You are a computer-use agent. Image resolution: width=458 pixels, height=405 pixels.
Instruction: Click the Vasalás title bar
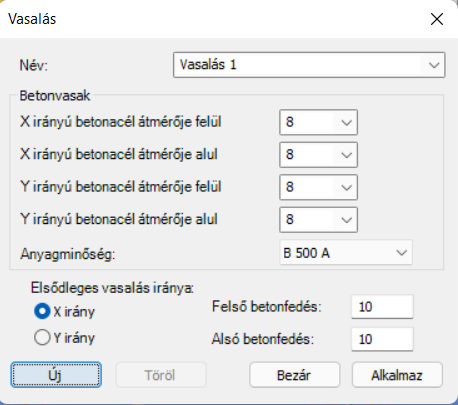[x=213, y=19]
